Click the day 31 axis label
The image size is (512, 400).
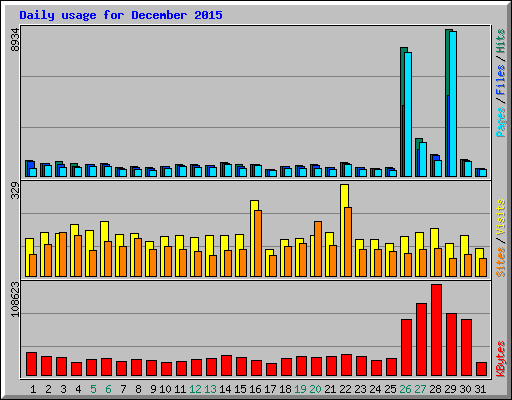(480, 389)
